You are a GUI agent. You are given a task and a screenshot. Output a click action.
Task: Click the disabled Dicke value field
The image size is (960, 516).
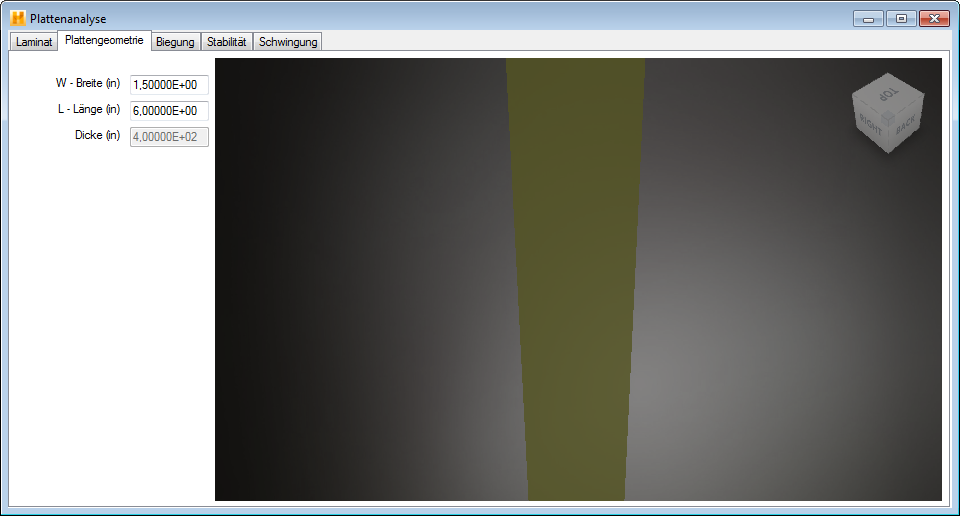pyautogui.click(x=169, y=136)
